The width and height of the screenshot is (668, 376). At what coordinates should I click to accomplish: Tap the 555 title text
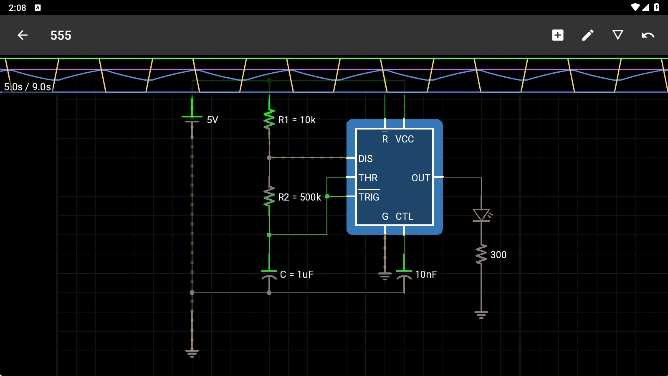[x=61, y=35]
